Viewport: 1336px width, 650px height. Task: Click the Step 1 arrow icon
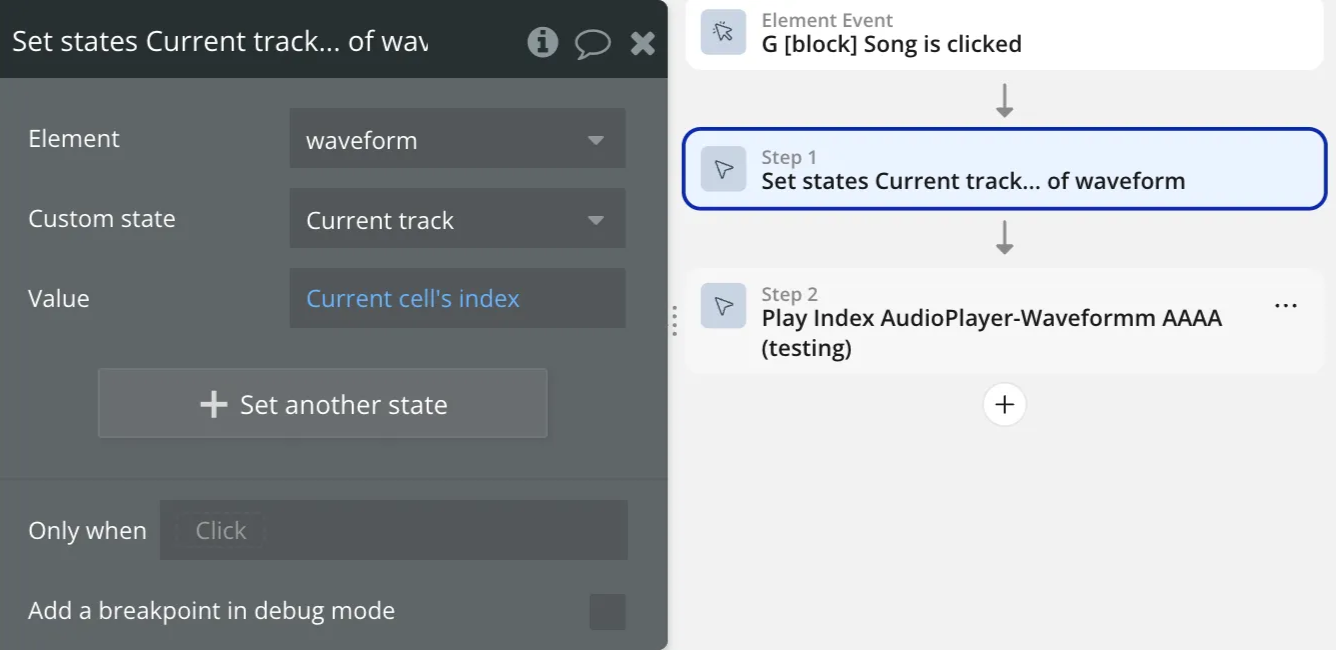(x=723, y=169)
